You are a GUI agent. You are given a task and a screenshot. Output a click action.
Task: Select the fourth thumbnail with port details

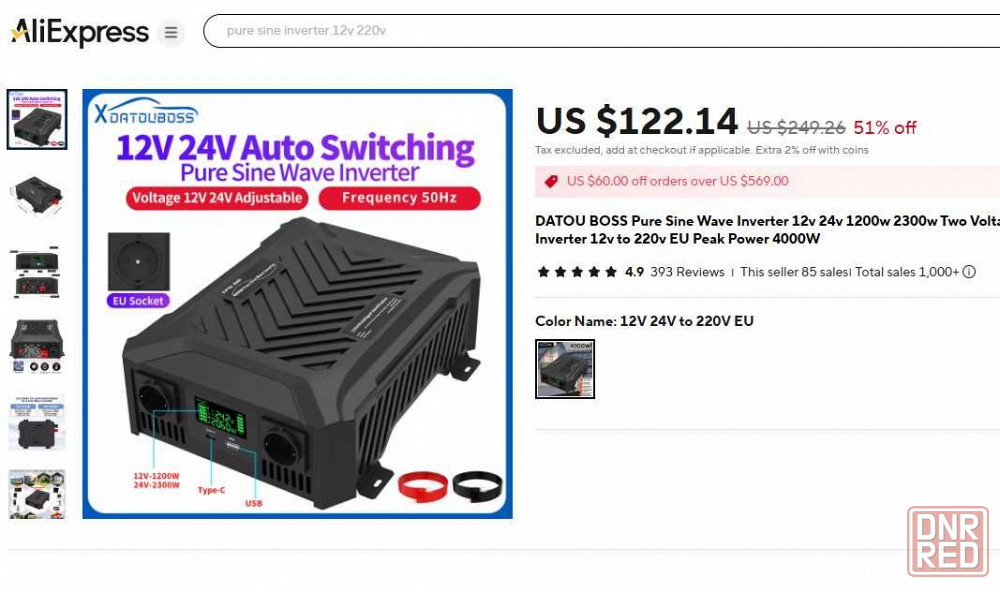point(37,346)
